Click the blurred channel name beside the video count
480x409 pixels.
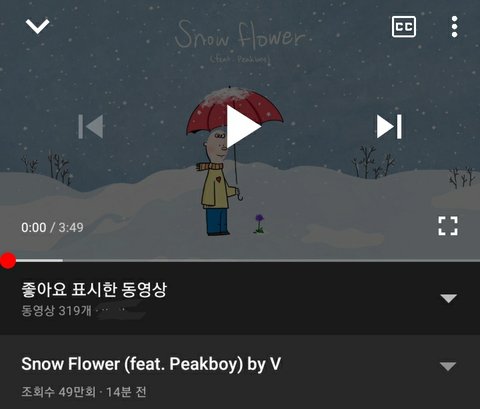tap(123, 312)
